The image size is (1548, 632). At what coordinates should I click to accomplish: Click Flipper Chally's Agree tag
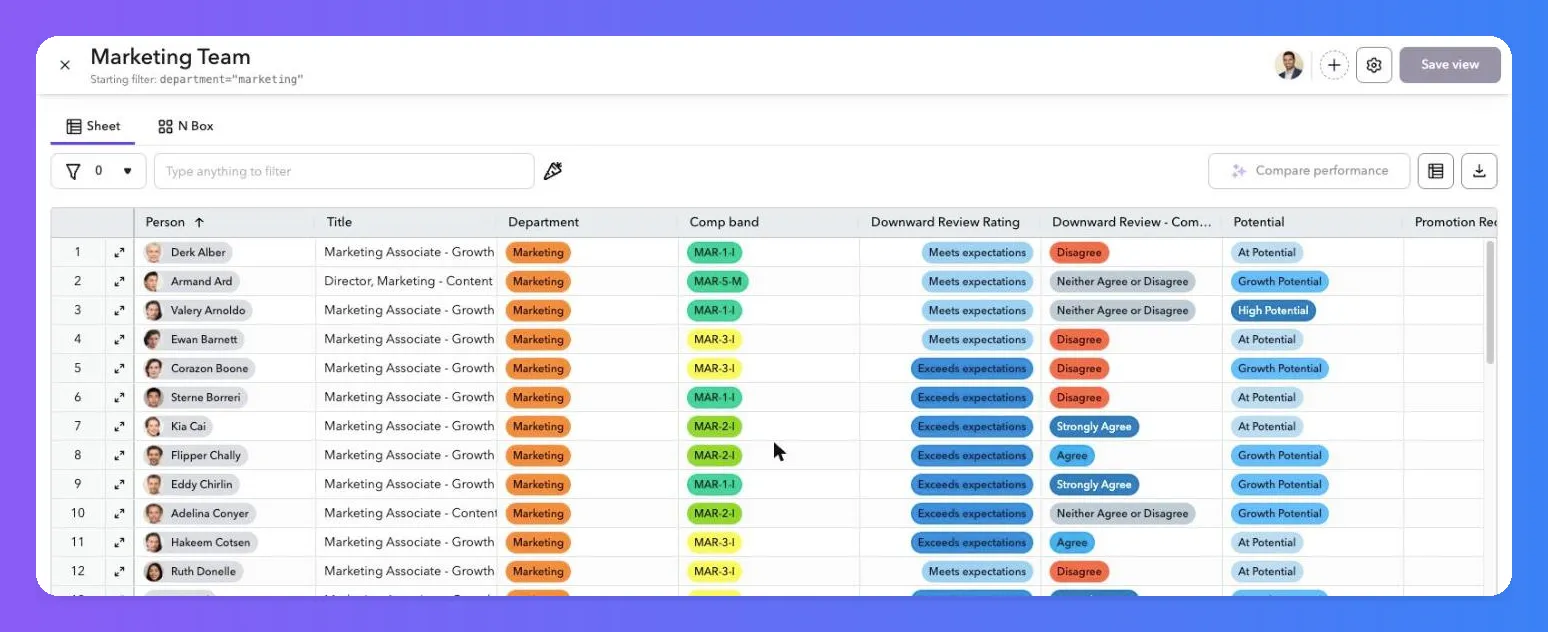1072,456
